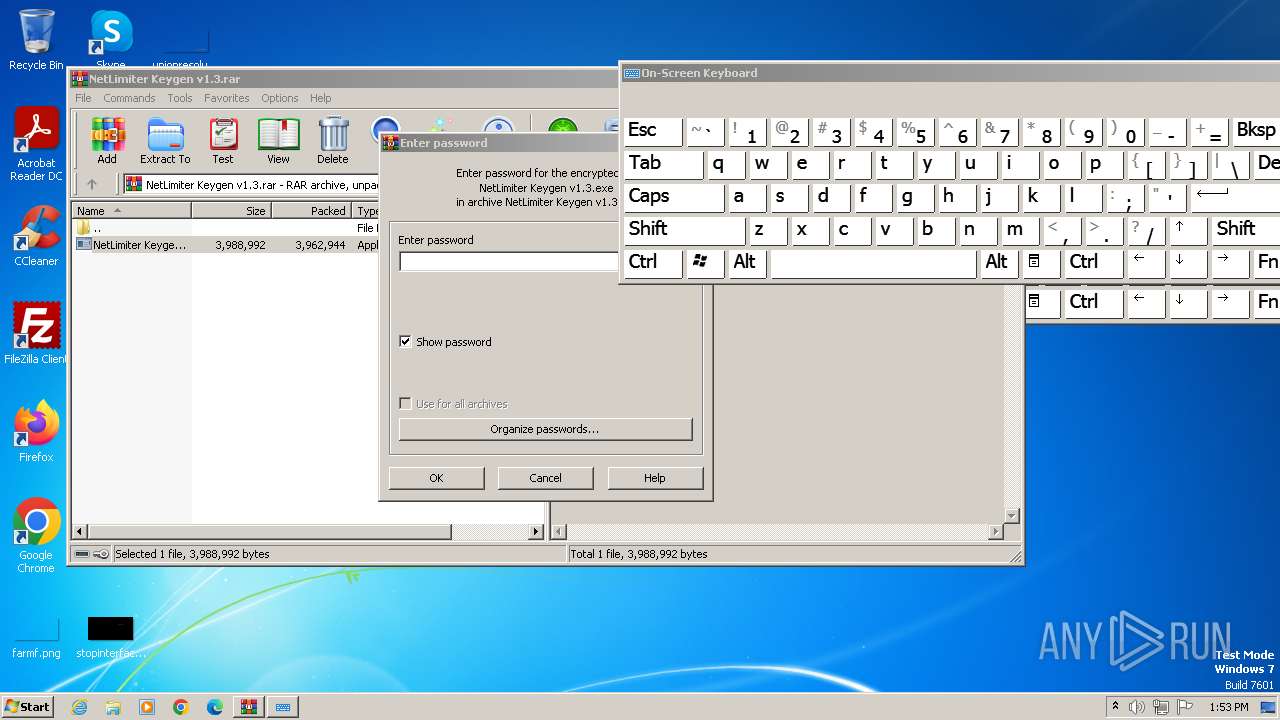Click OK in the Enter password dialog

click(436, 478)
